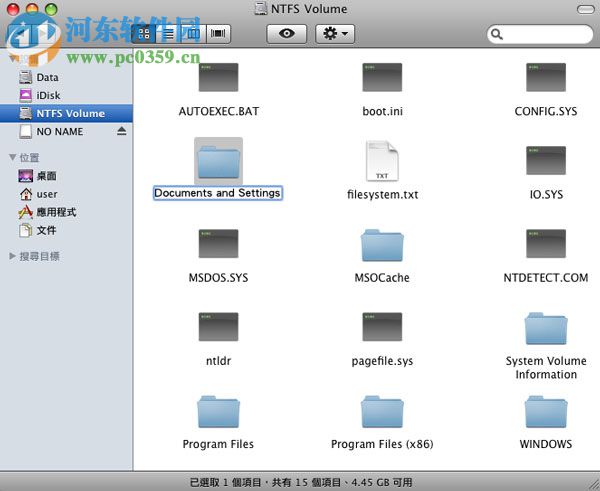Eject the NO NAME volume
This screenshot has width=600, height=491.
coord(122,131)
